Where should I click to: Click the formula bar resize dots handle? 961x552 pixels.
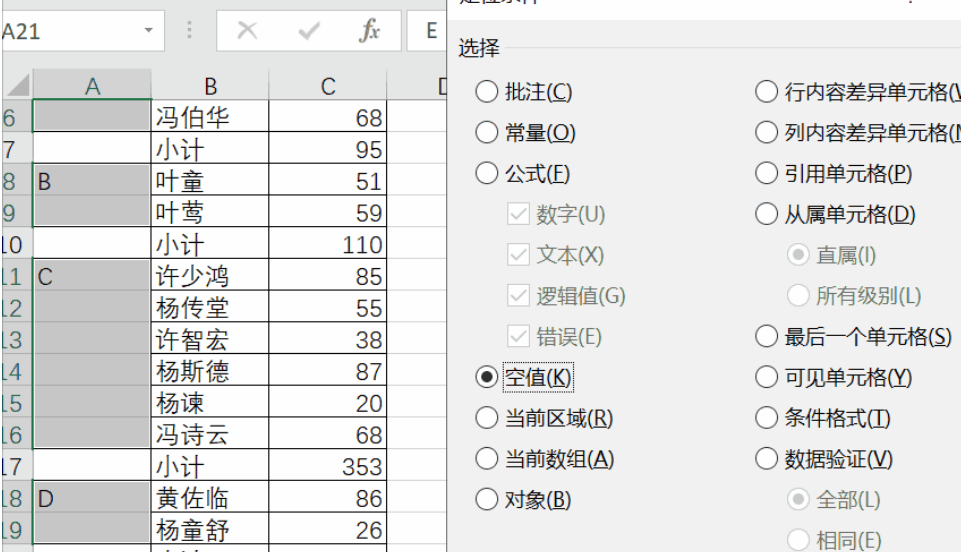190,31
